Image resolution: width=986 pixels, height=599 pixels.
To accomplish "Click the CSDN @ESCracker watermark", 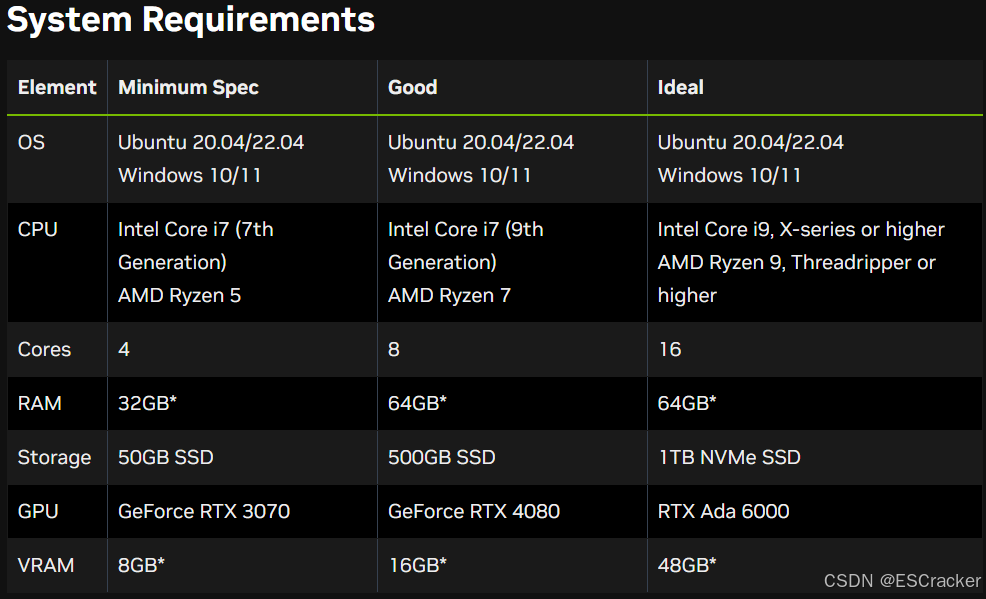I will (x=902, y=581).
